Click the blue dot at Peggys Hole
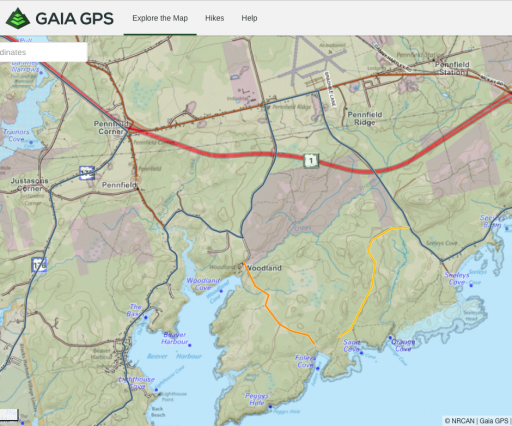The image size is (512, 426). coord(270,407)
